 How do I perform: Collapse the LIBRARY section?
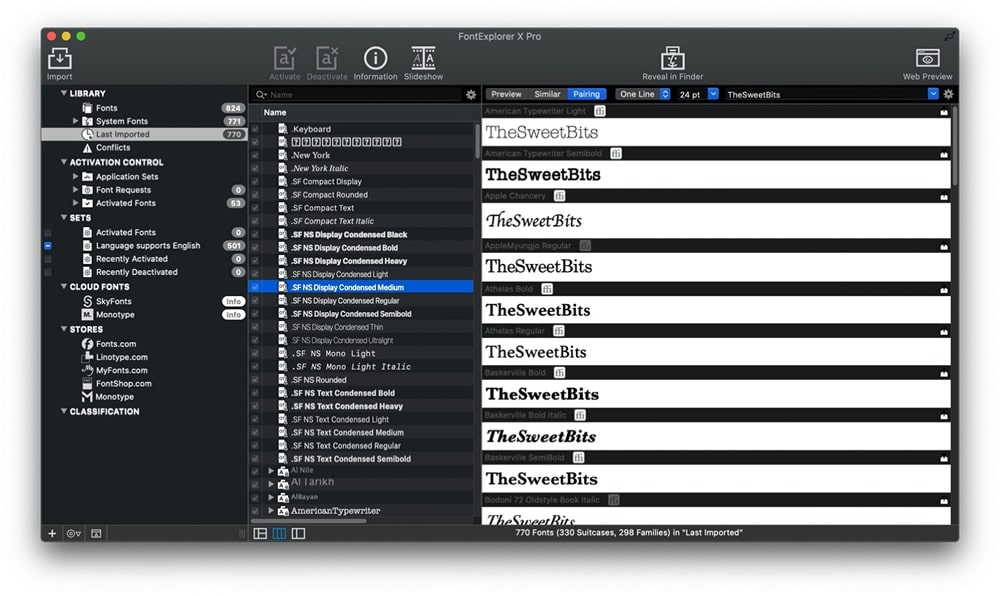(x=64, y=93)
